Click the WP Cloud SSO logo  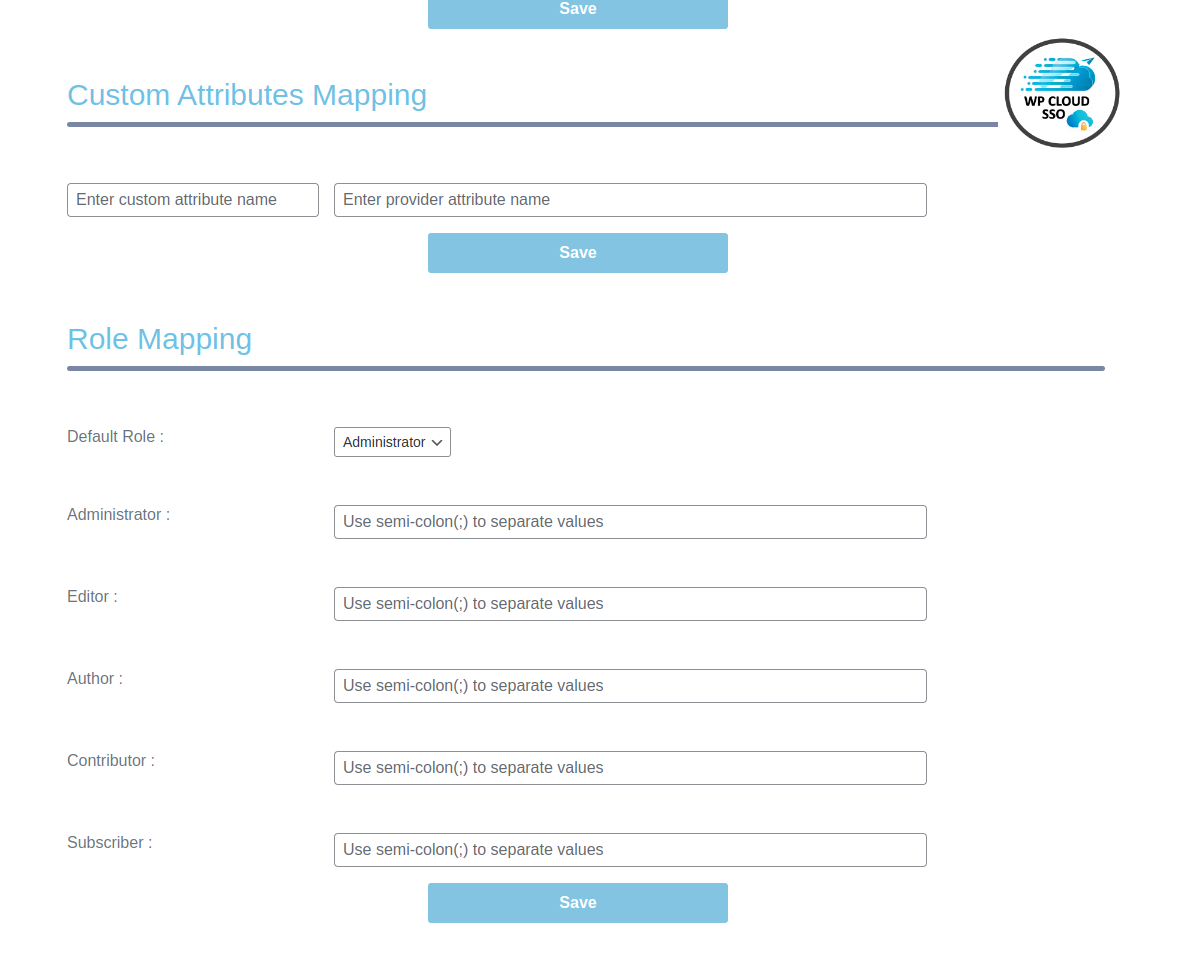click(1061, 92)
